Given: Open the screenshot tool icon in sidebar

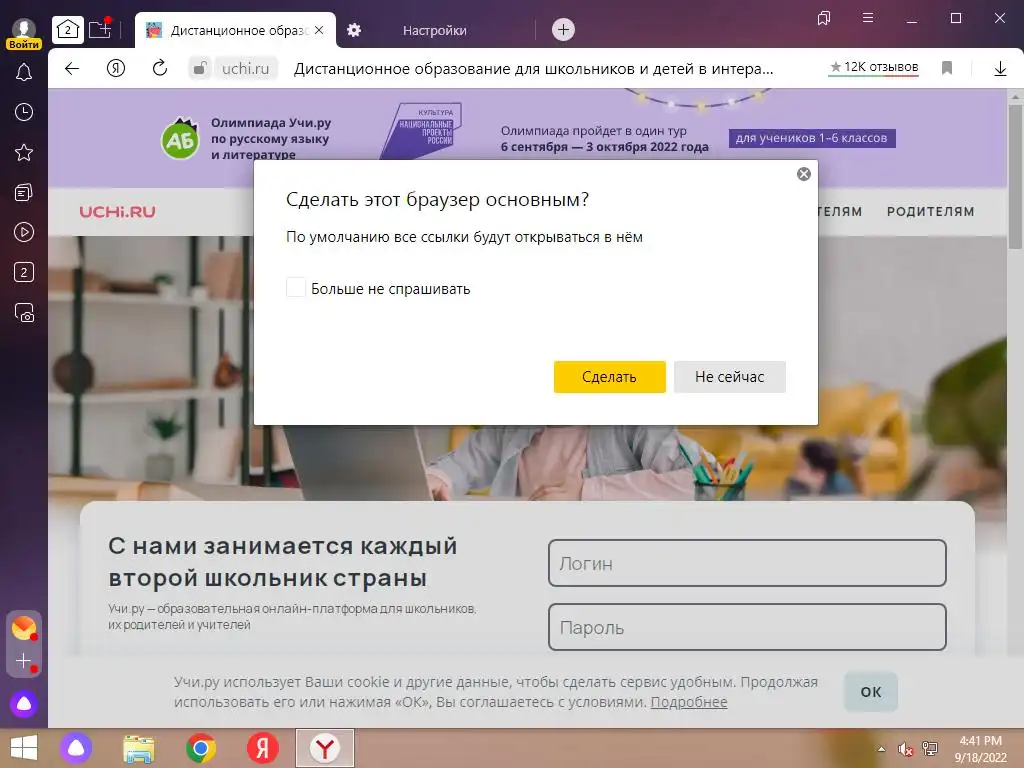Looking at the screenshot, I should 24,313.
